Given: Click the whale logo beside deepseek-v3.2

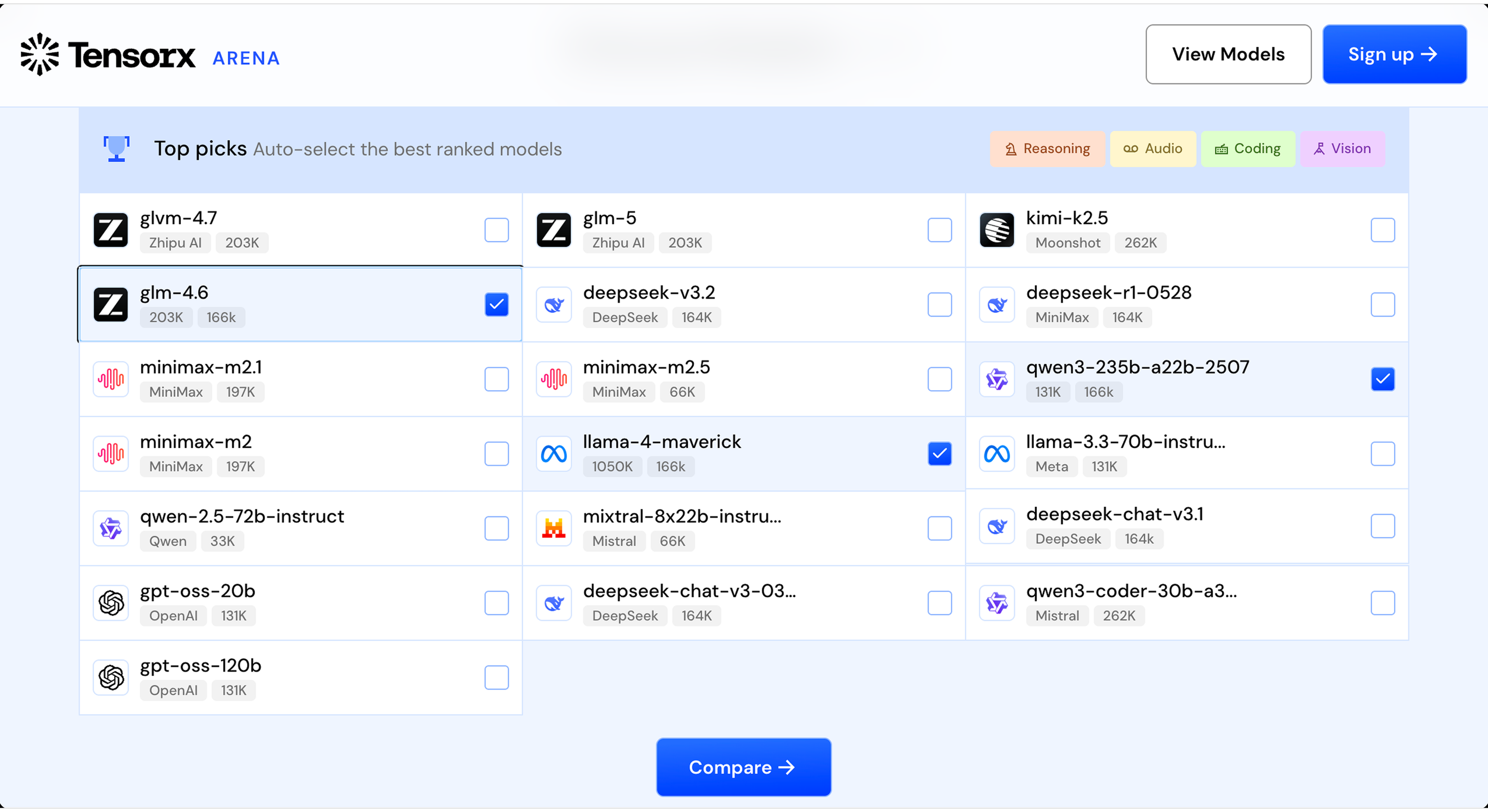Looking at the screenshot, I should coord(554,305).
